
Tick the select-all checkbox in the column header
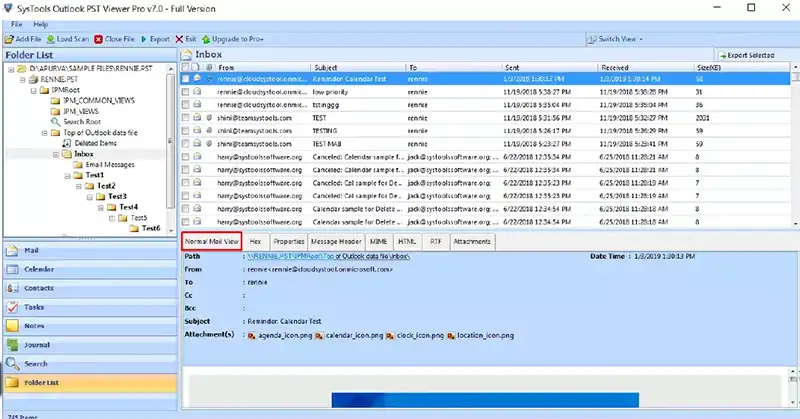point(185,67)
